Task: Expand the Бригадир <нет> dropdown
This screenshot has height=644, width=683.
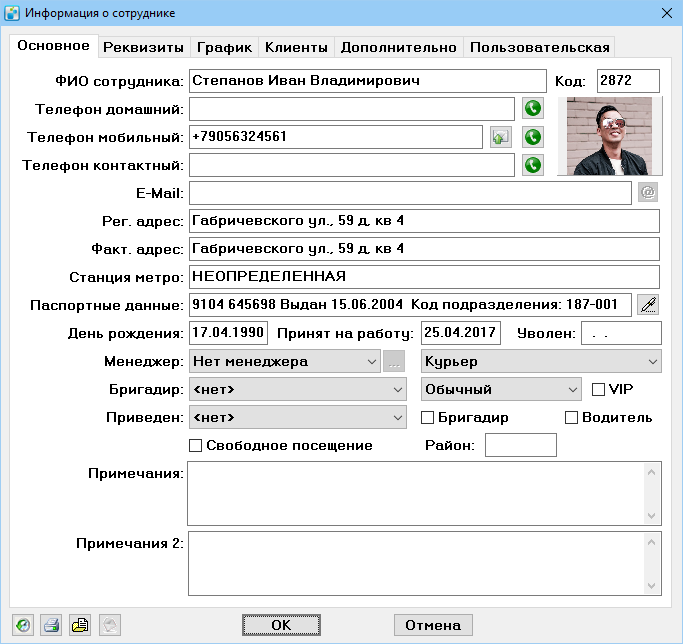Action: point(298,389)
